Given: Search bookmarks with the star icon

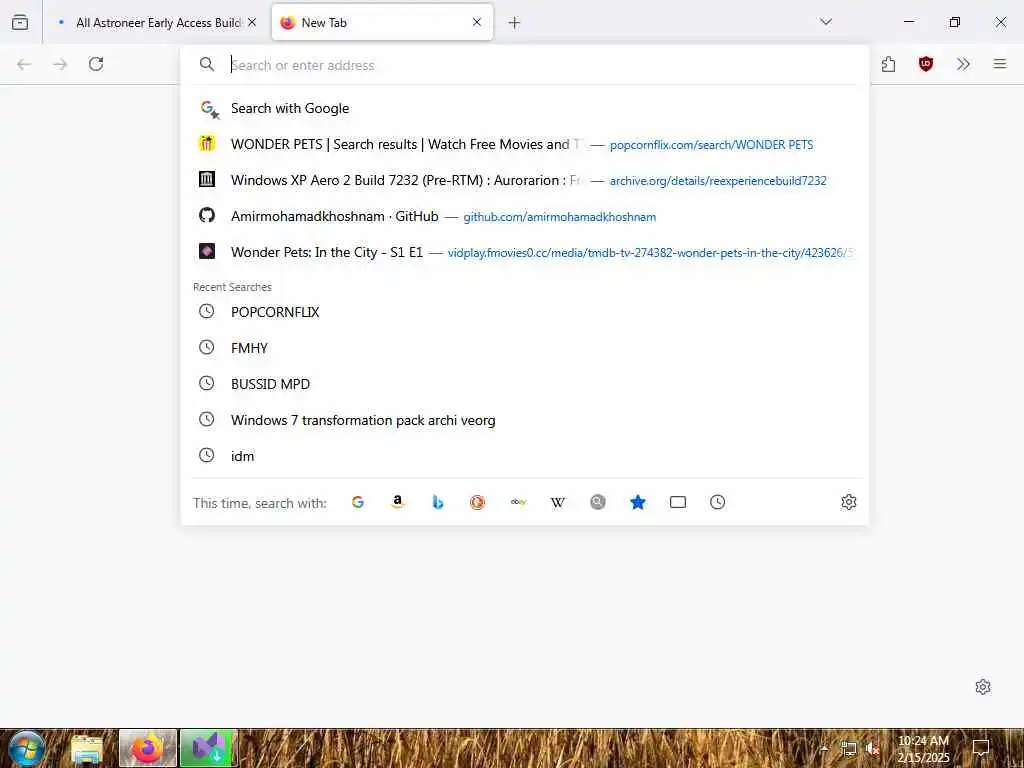Looking at the screenshot, I should 638,502.
